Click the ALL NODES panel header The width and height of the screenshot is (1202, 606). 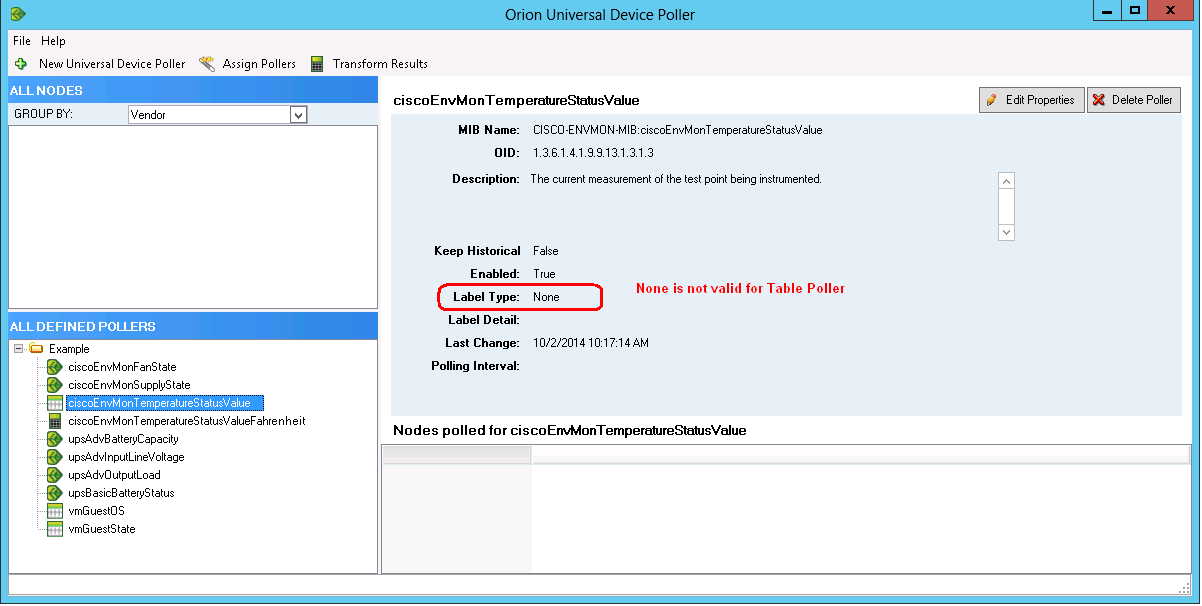click(193, 90)
